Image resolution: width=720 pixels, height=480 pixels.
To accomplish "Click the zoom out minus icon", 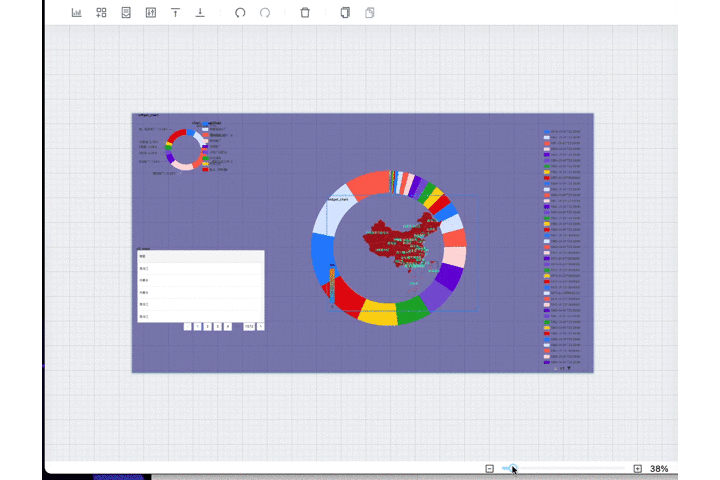I will (489, 469).
